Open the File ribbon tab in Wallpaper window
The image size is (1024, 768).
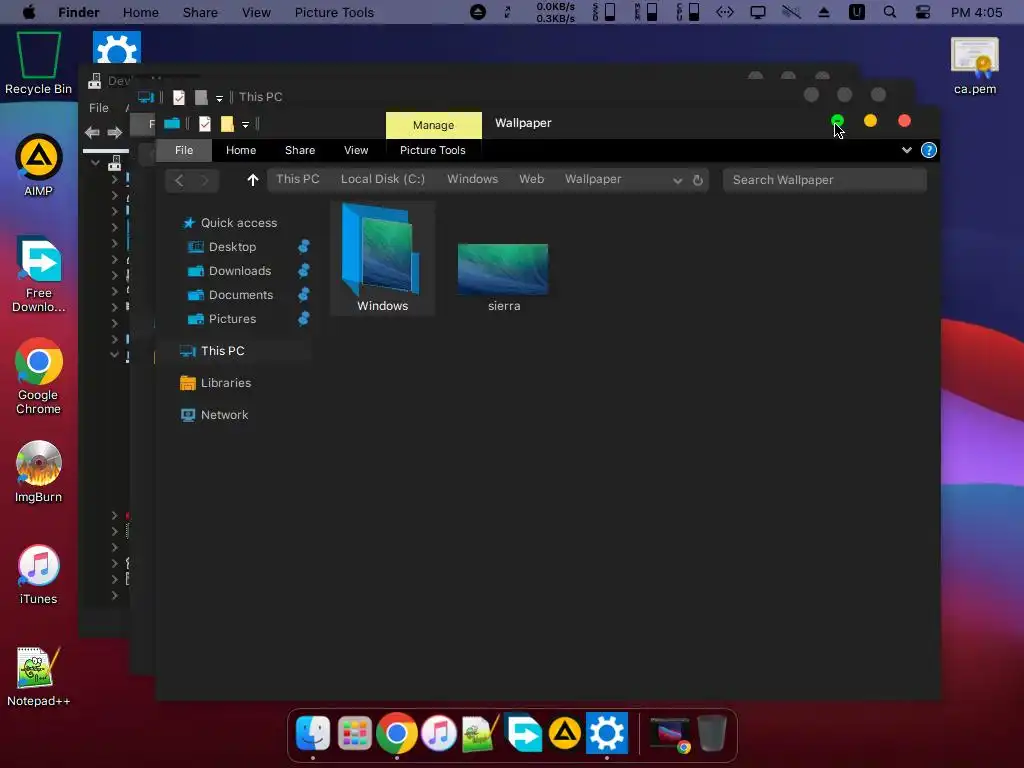184,150
